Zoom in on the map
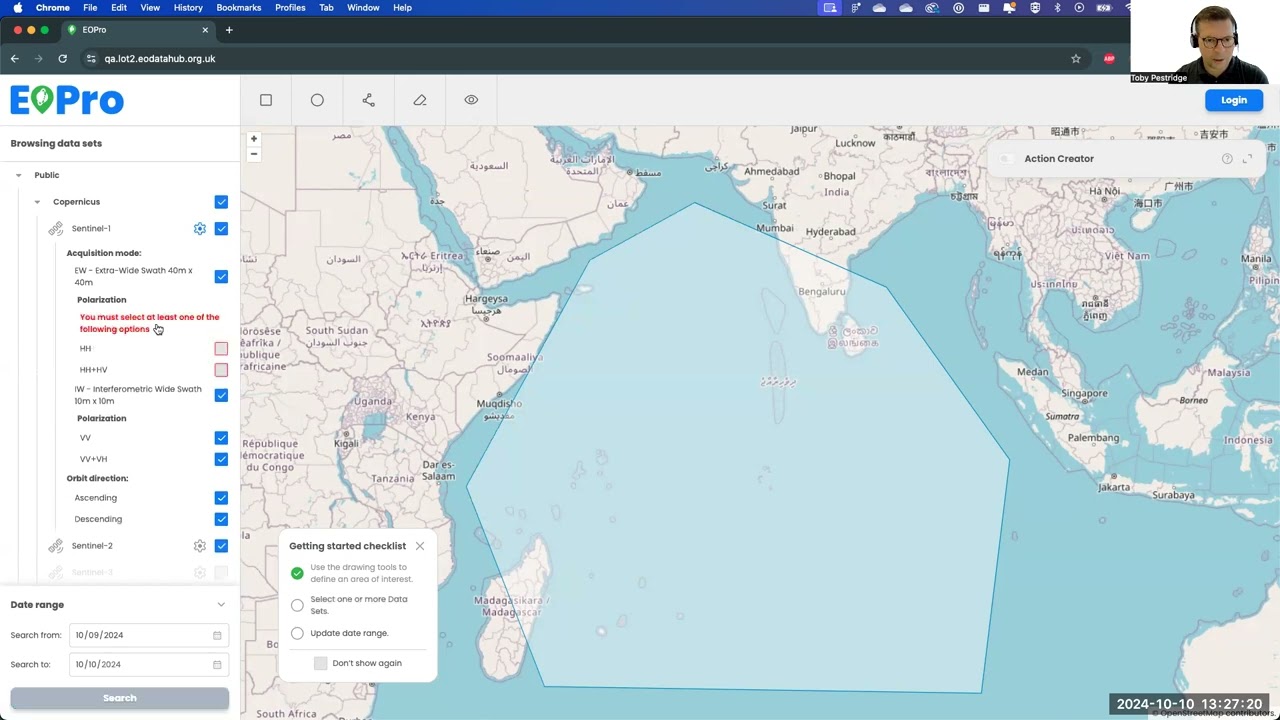 click(x=254, y=139)
